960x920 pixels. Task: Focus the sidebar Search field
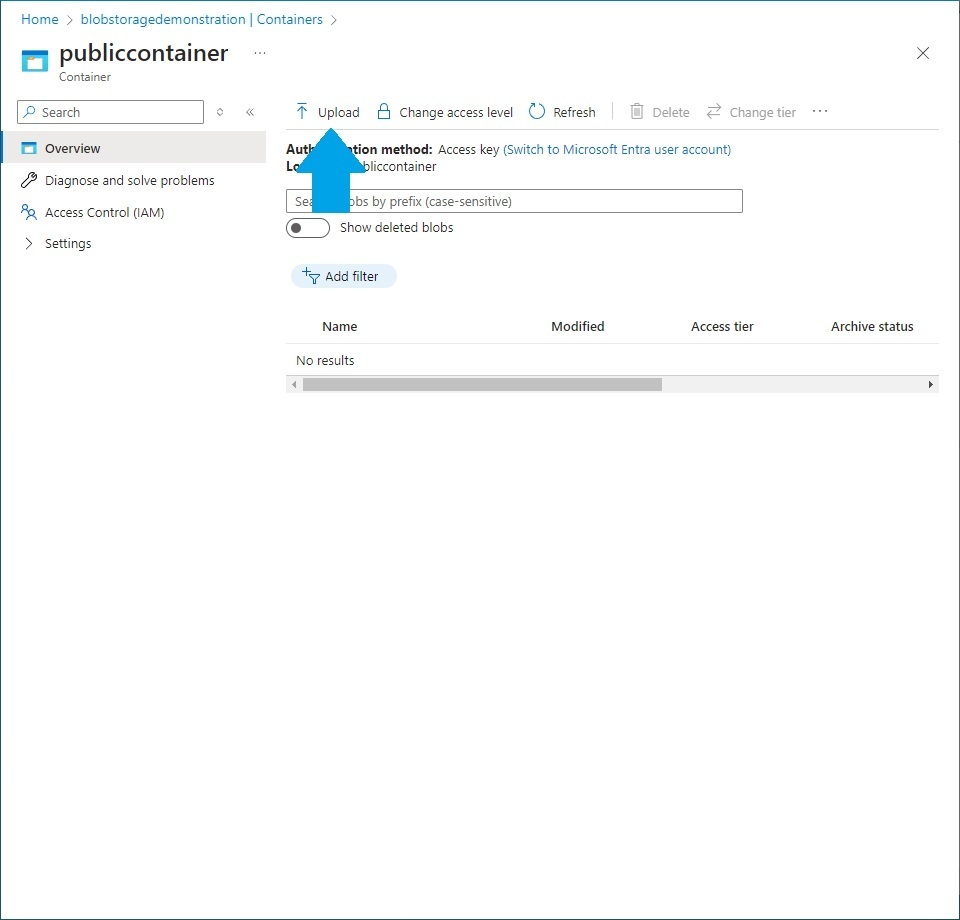111,112
